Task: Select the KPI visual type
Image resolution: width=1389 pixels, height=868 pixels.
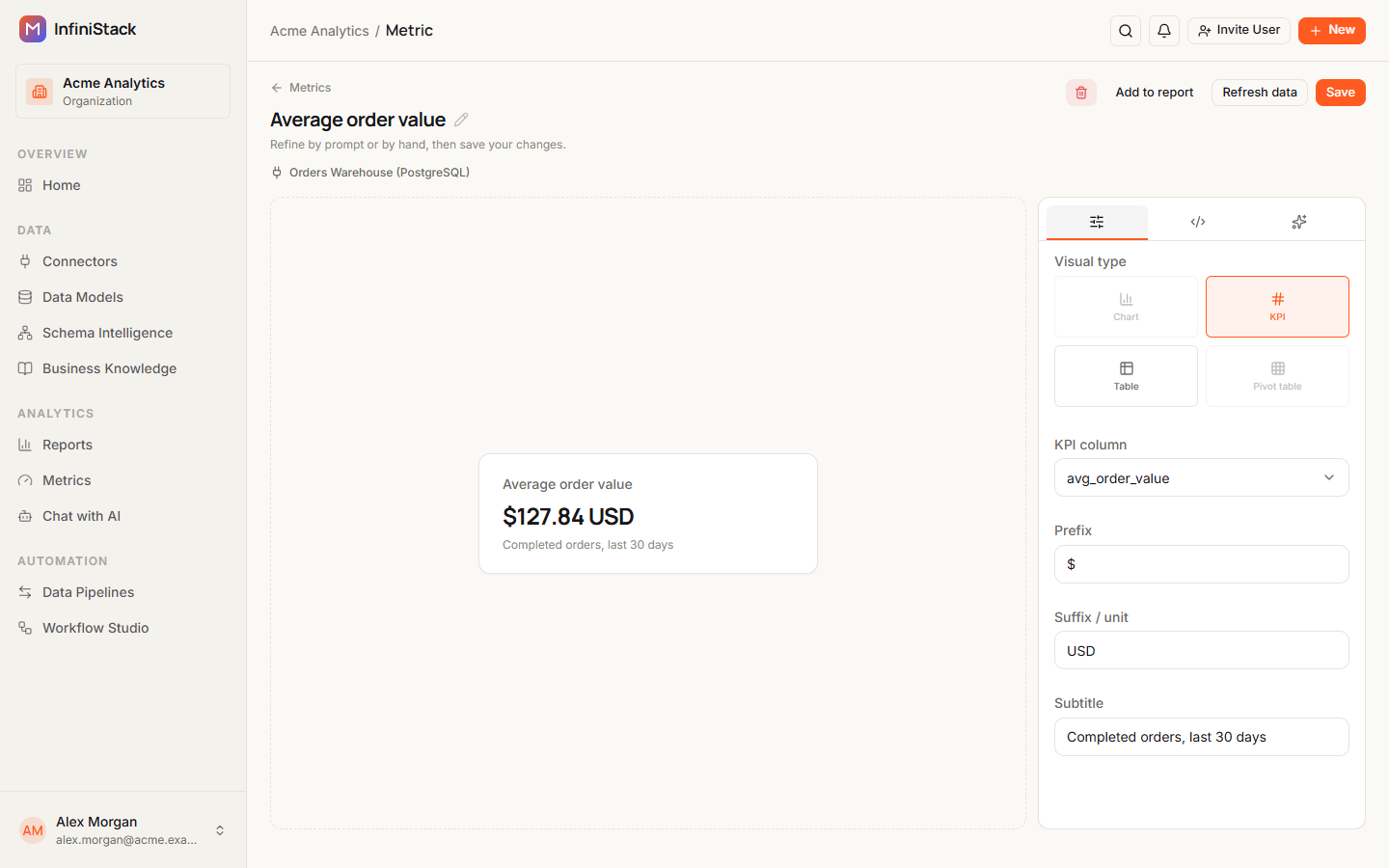Action: (x=1277, y=307)
